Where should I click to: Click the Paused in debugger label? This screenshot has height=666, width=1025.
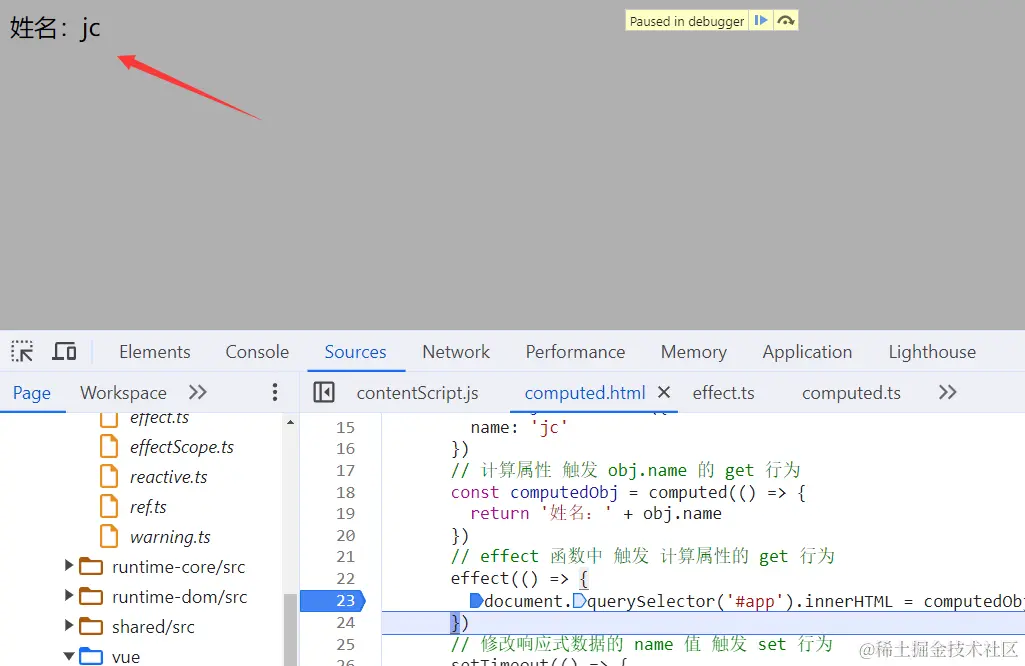(686, 21)
